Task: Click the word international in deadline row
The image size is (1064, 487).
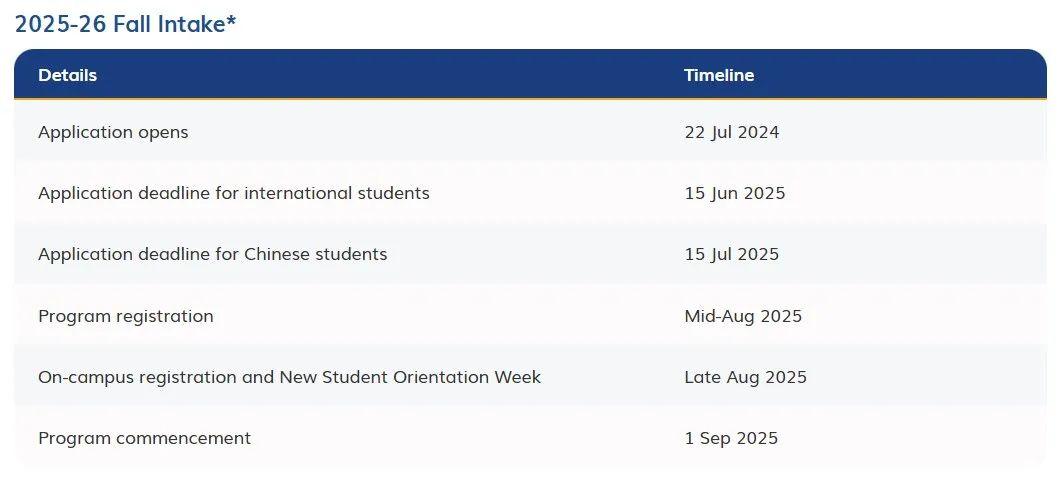Action: coord(298,193)
